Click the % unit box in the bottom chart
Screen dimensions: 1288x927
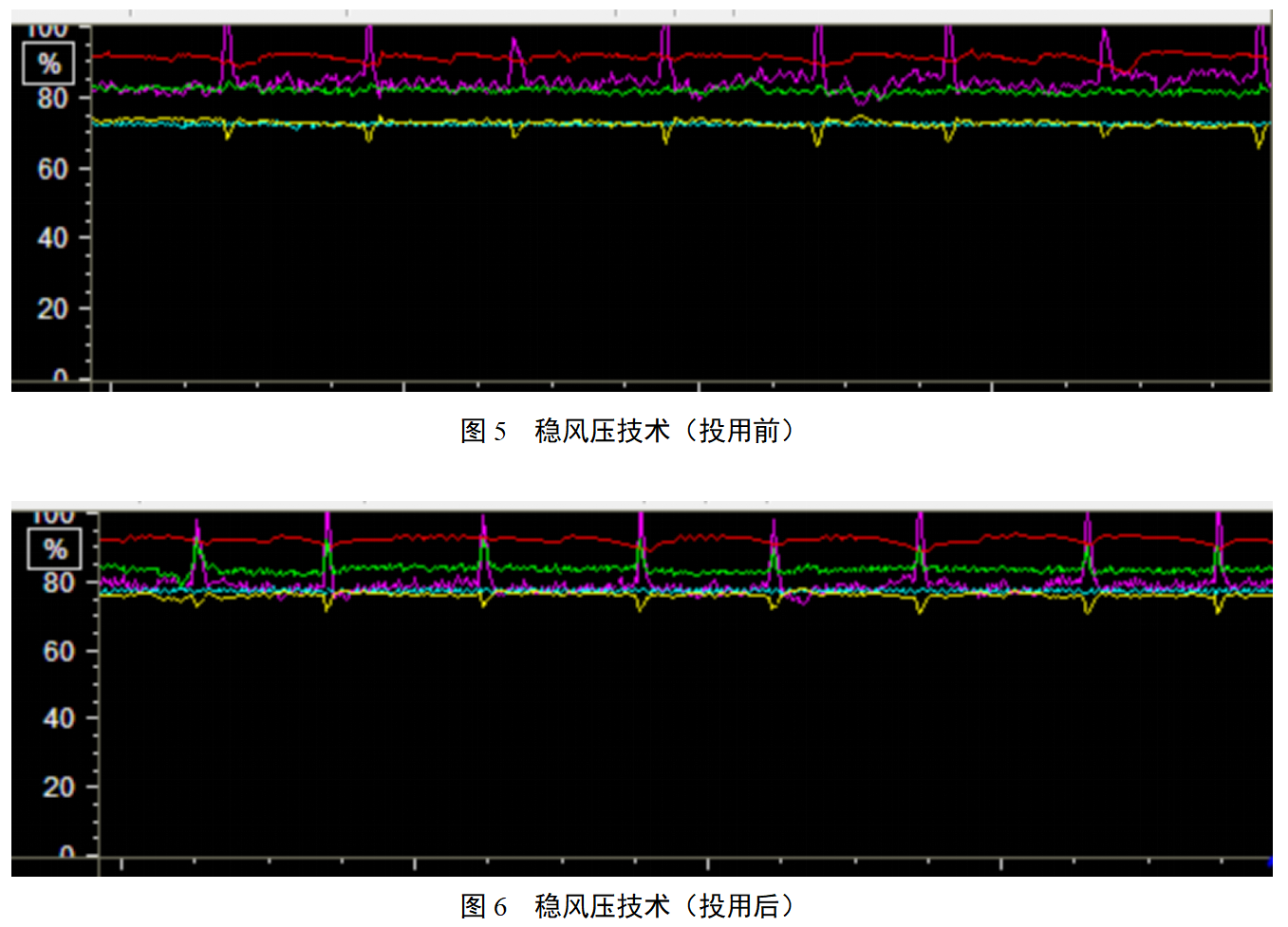pos(55,549)
